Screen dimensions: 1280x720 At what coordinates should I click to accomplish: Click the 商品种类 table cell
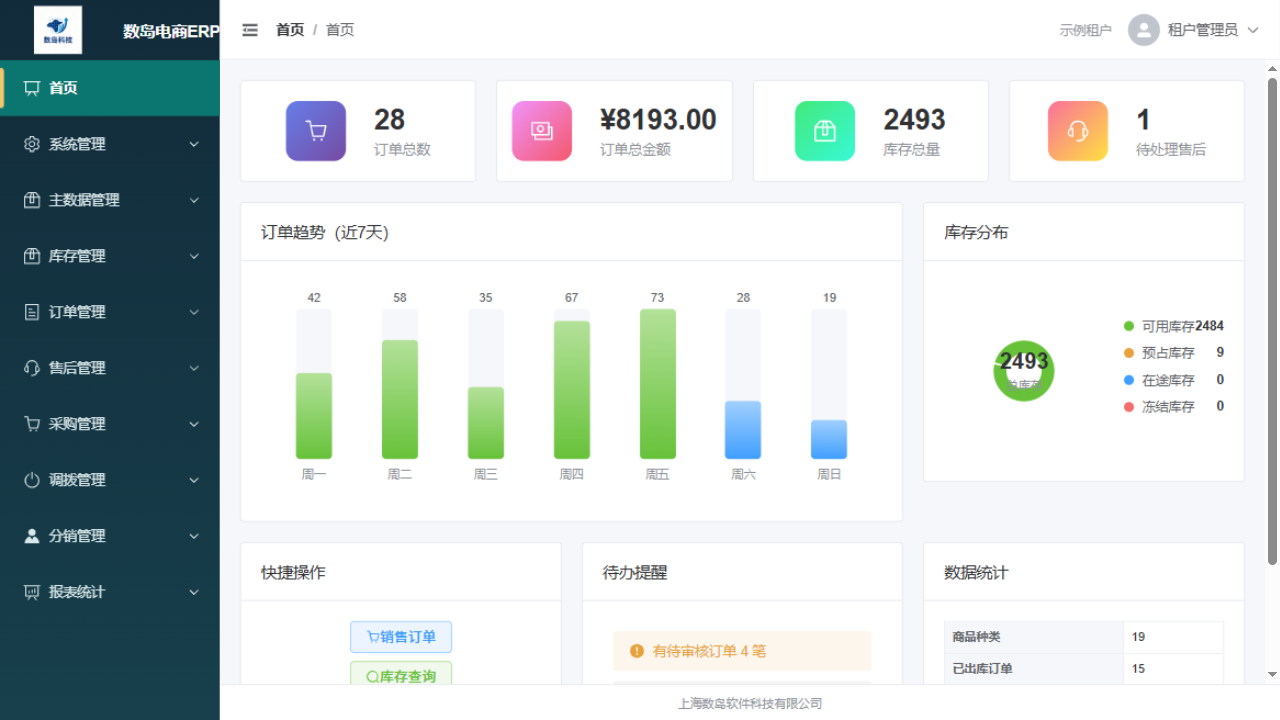coord(1034,637)
